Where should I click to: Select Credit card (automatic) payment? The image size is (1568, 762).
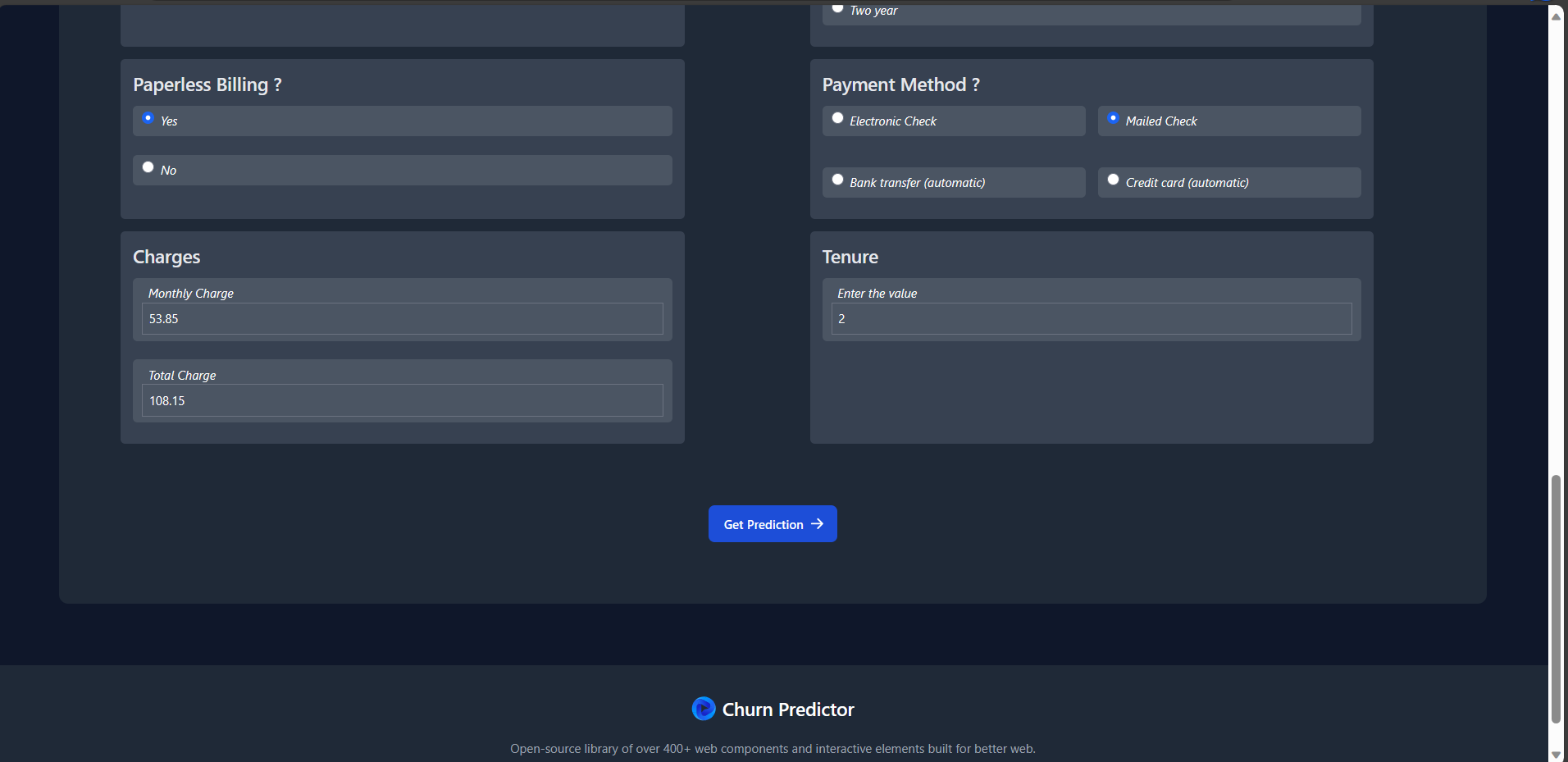(1113, 178)
